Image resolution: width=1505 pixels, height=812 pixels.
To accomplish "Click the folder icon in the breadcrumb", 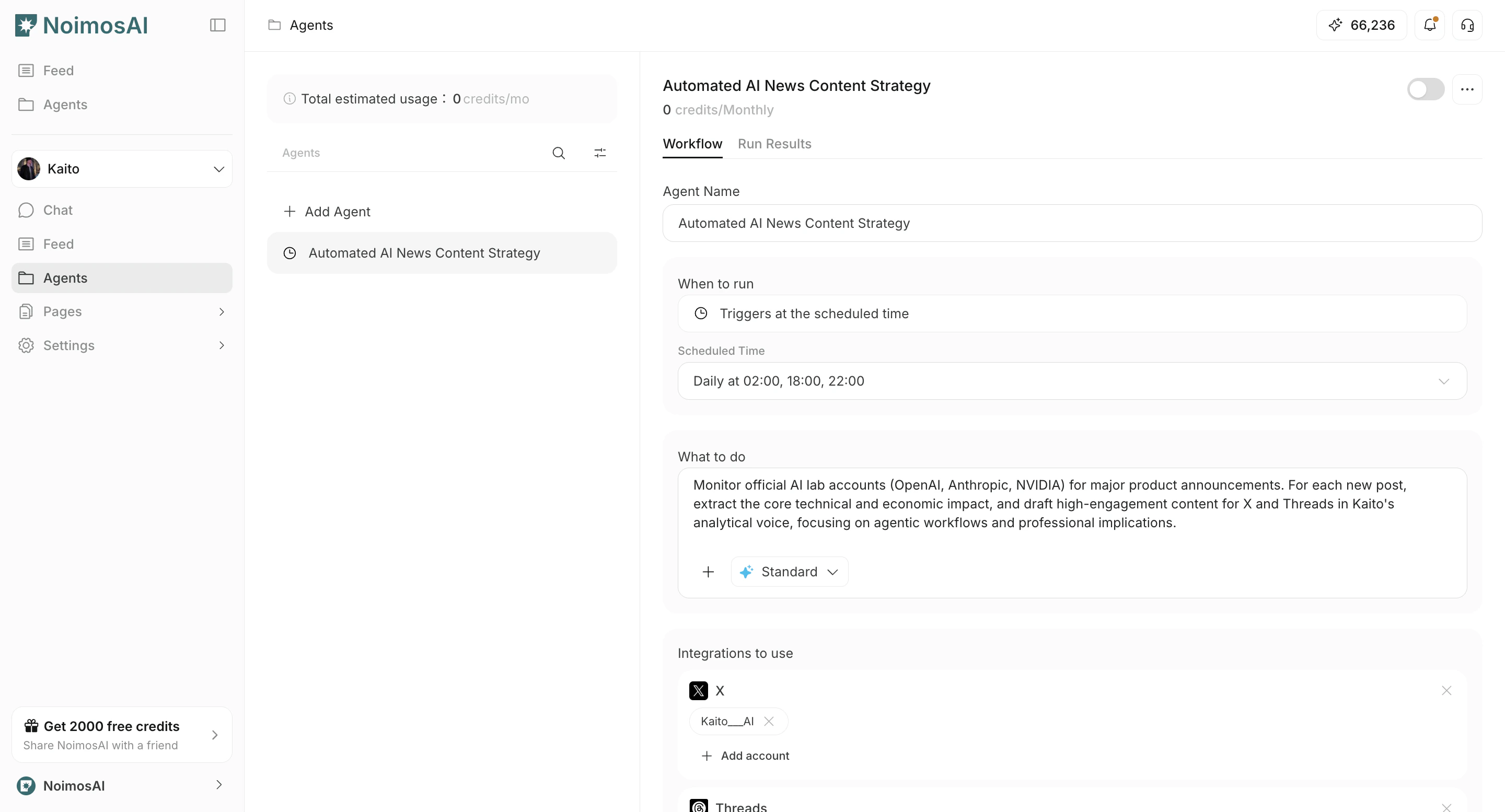I will (274, 25).
